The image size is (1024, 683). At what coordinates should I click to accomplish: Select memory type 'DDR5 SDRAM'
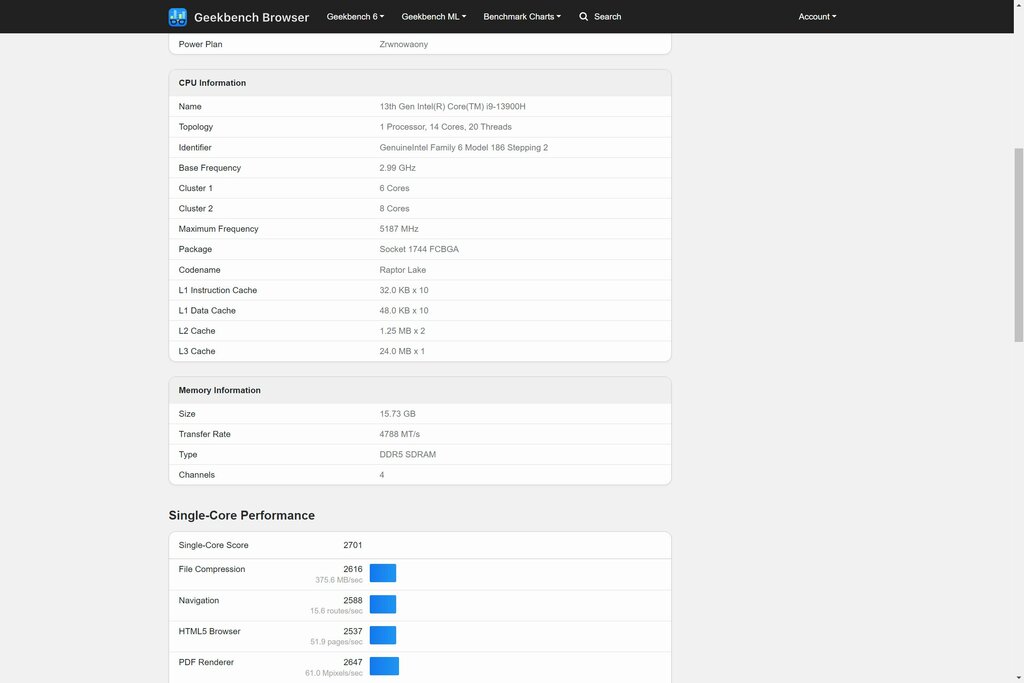(x=408, y=454)
